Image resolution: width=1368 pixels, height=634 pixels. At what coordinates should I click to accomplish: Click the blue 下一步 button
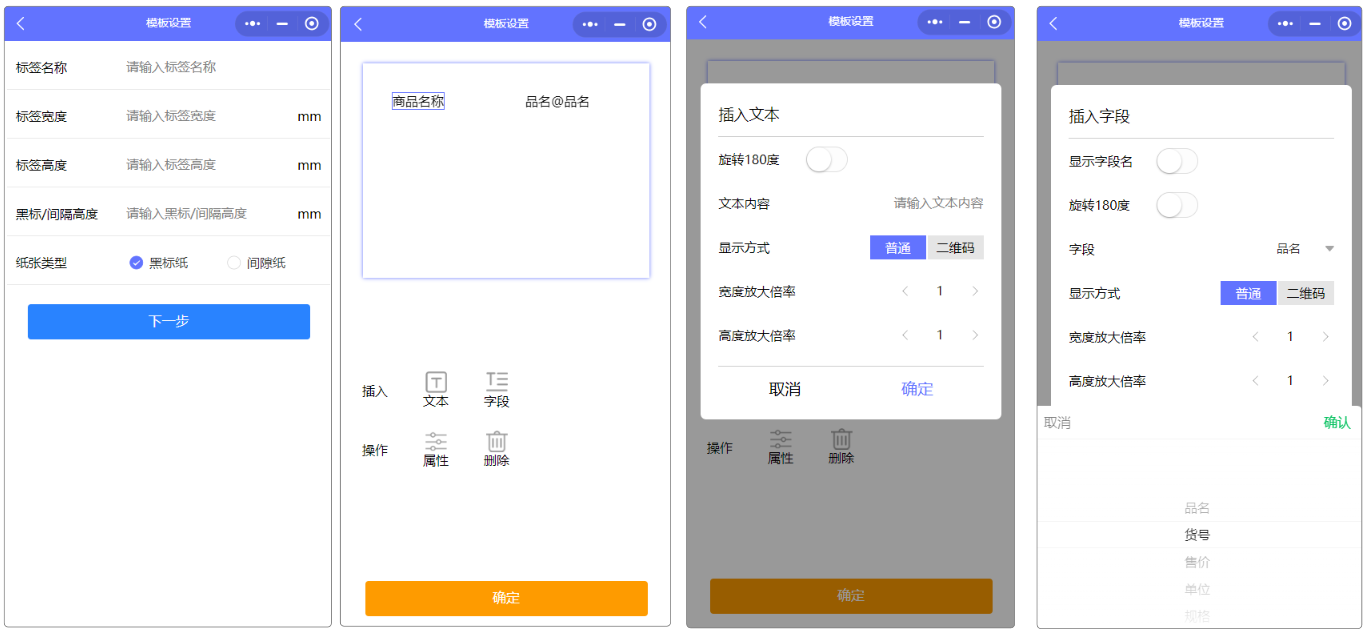tap(168, 322)
